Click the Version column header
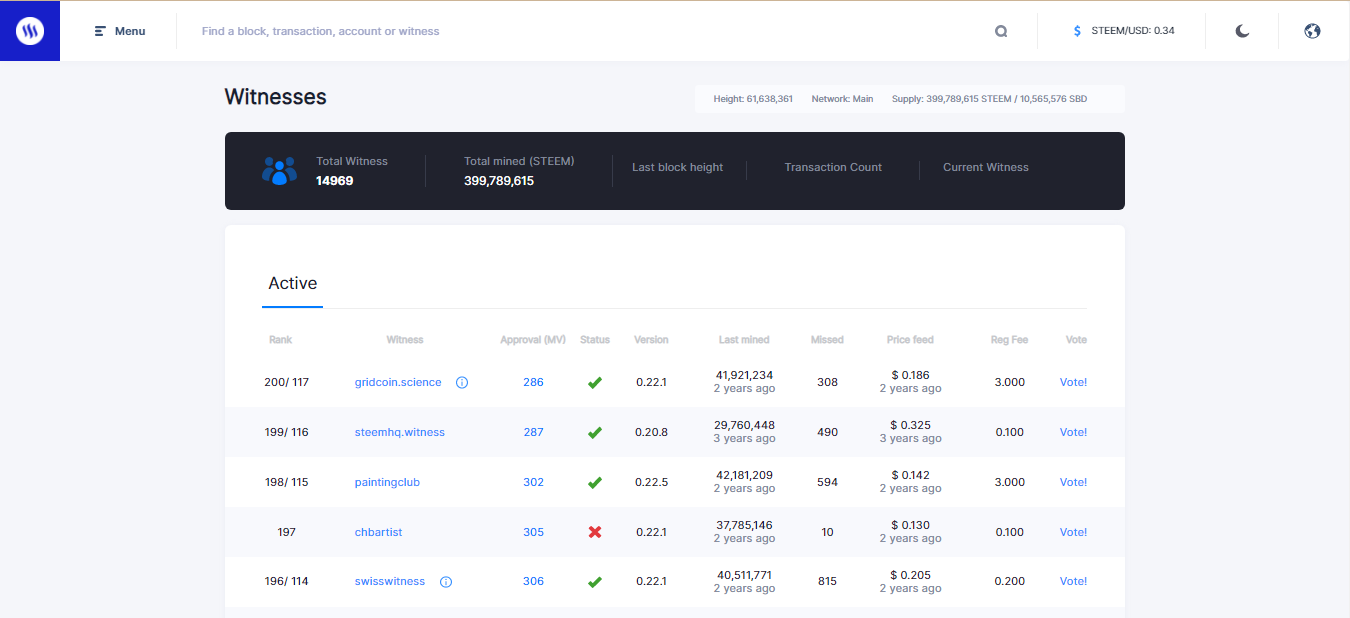1350x618 pixels. pyautogui.click(x=651, y=340)
